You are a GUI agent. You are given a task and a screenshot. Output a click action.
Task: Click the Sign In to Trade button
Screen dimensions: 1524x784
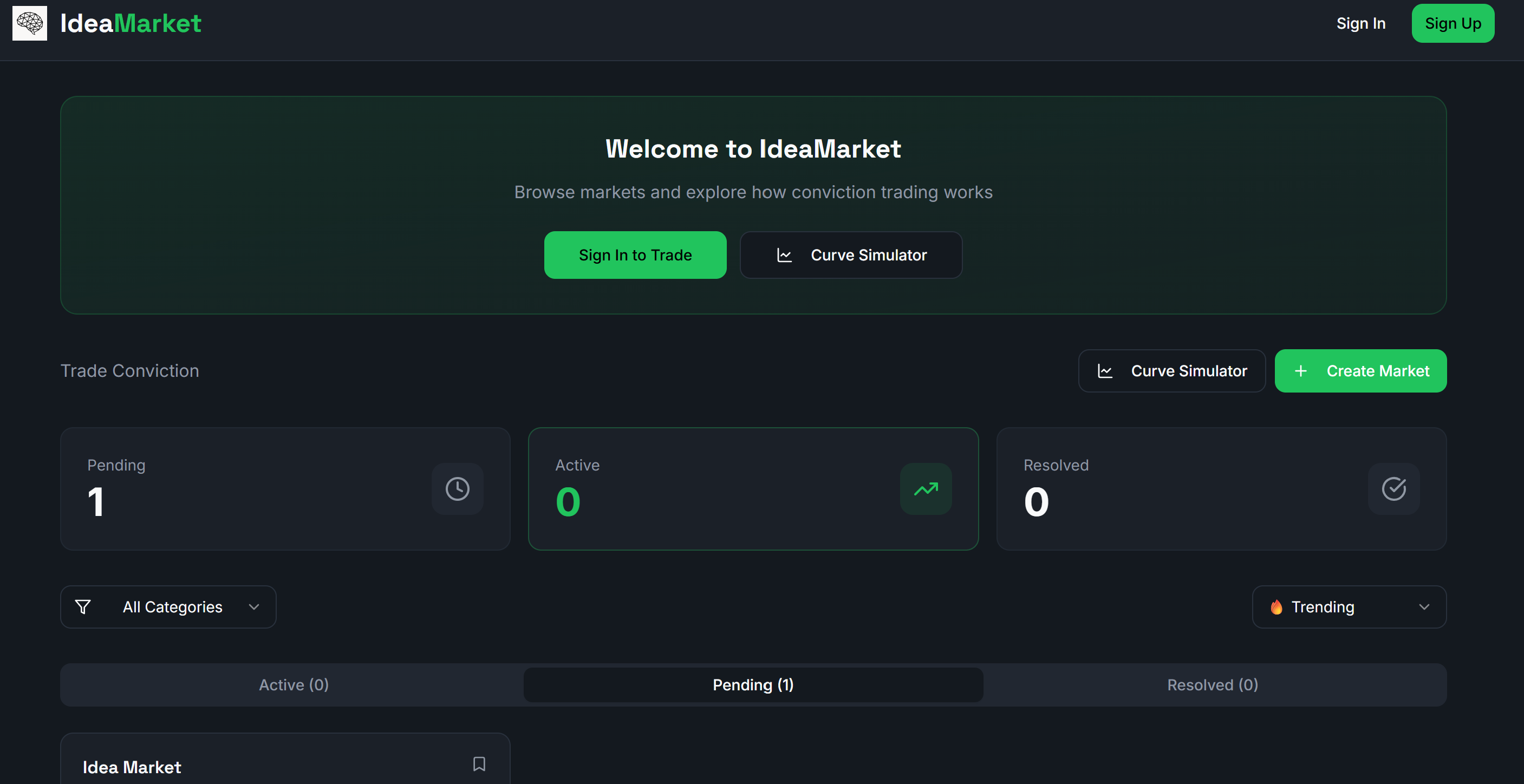635,255
